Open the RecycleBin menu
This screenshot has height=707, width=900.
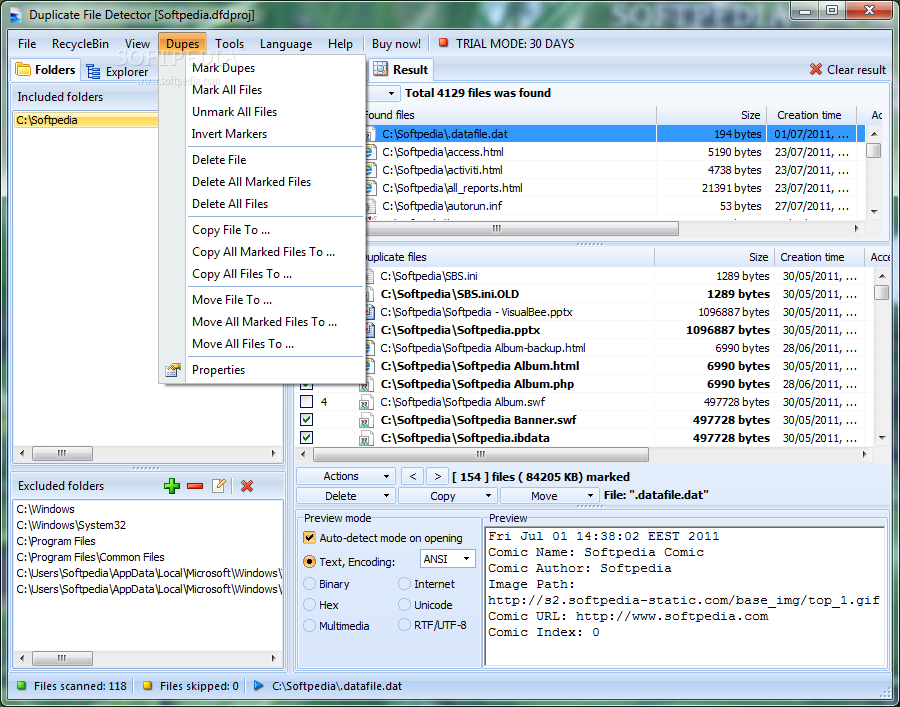click(80, 44)
